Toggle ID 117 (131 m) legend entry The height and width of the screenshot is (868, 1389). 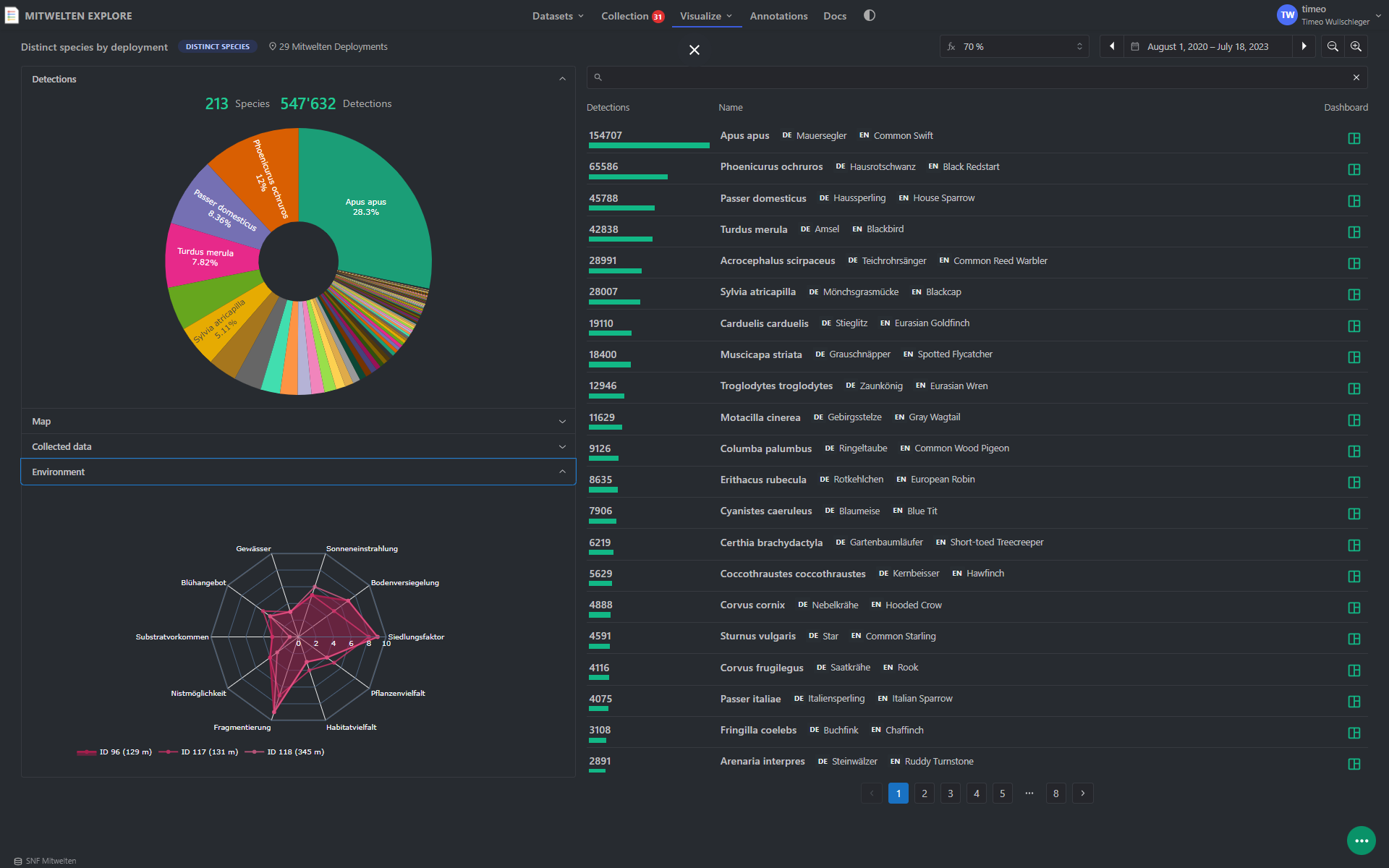pos(198,752)
